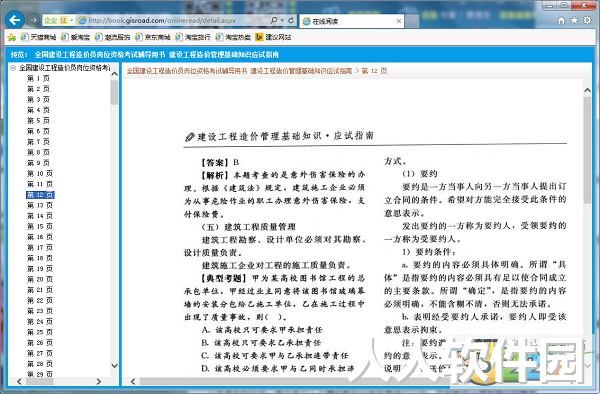The height and width of the screenshot is (394, 600).
Task: Click the browser Back arrow button
Action: tap(15, 20)
